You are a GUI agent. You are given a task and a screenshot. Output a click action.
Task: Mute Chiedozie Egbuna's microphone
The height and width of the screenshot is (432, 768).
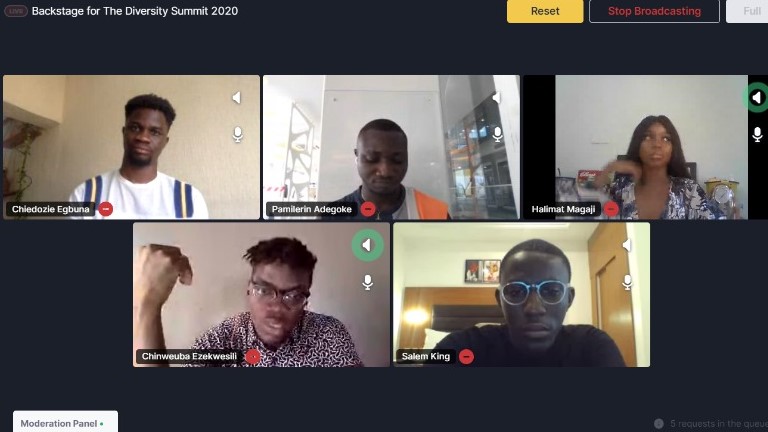click(x=238, y=134)
